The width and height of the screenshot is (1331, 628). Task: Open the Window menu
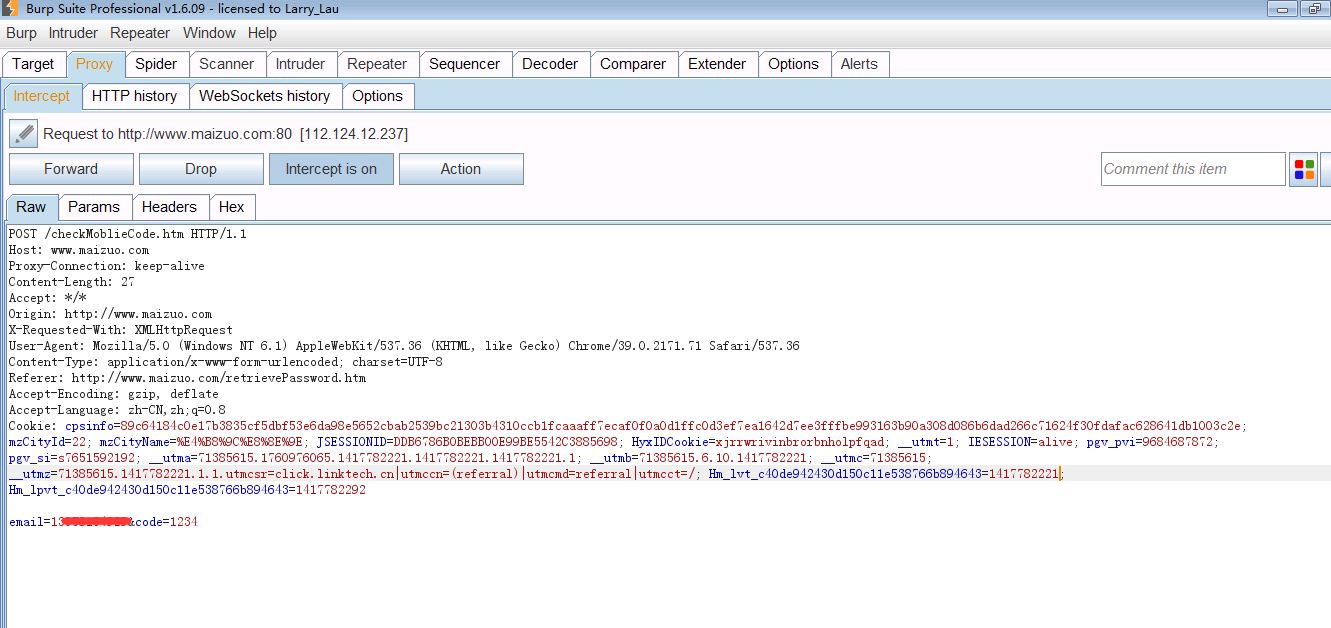point(209,33)
